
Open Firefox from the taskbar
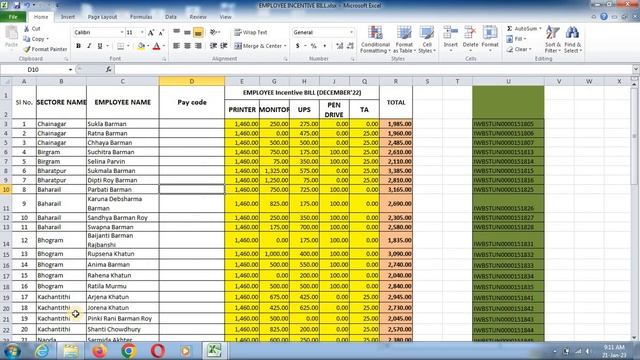coord(99,351)
